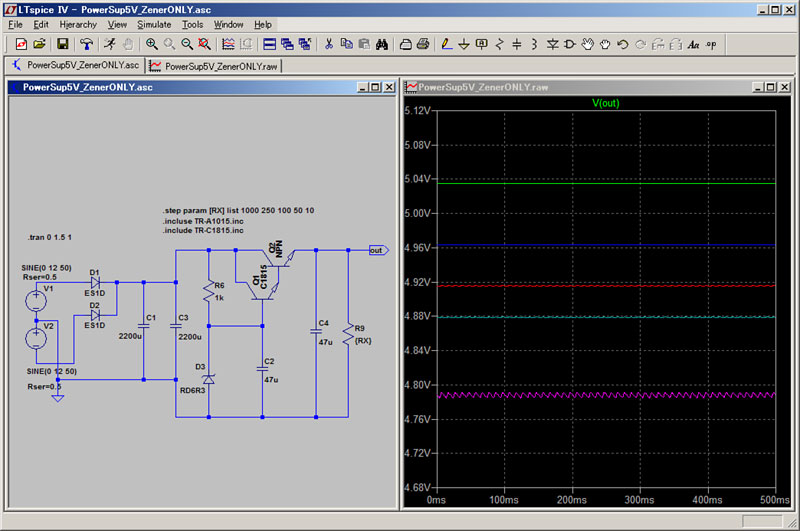
Task: Click the .step param [RX] list directive
Action: point(238,210)
